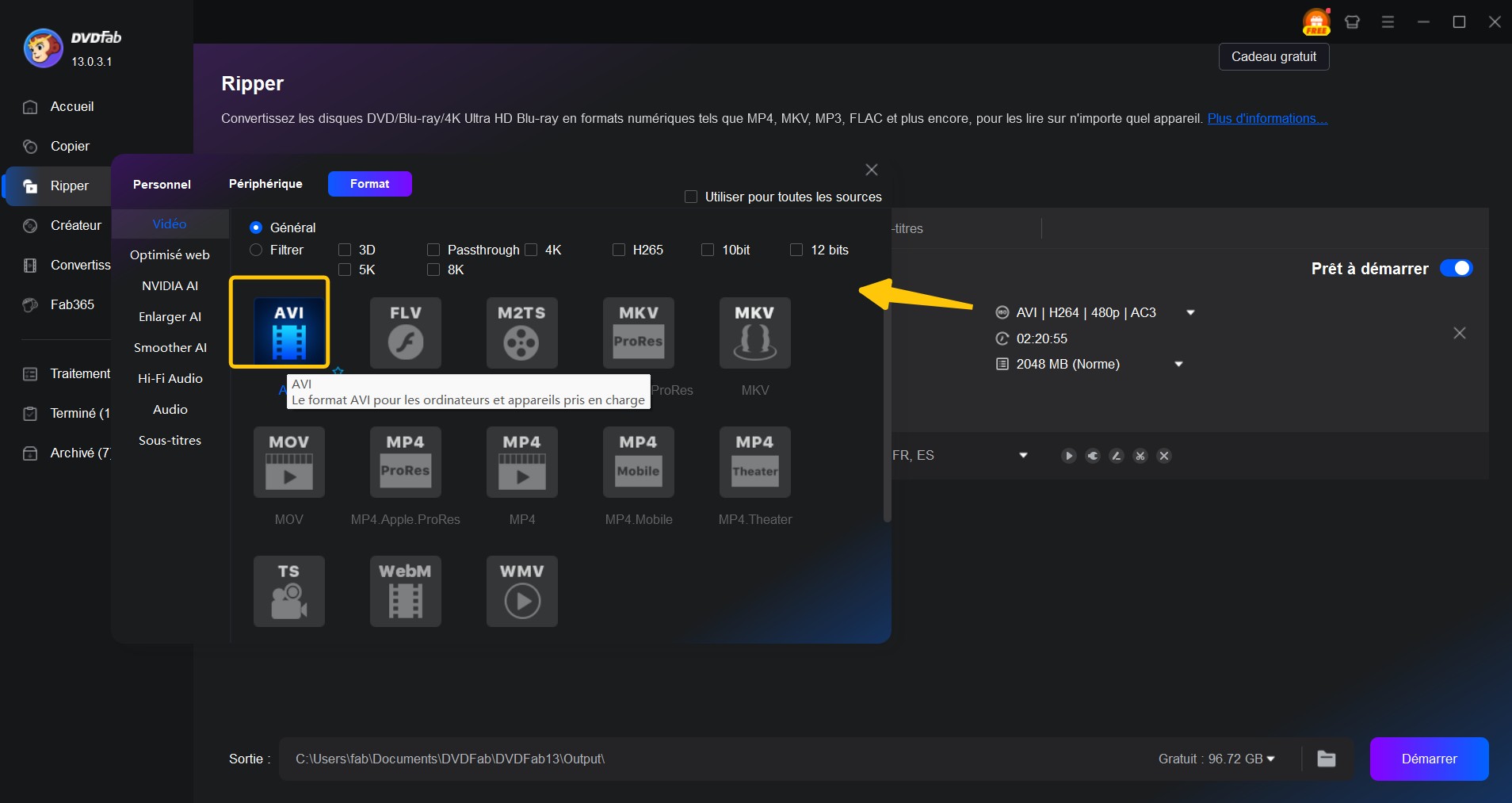The height and width of the screenshot is (803, 1512).
Task: Pick the WMV format icon
Action: [x=521, y=591]
